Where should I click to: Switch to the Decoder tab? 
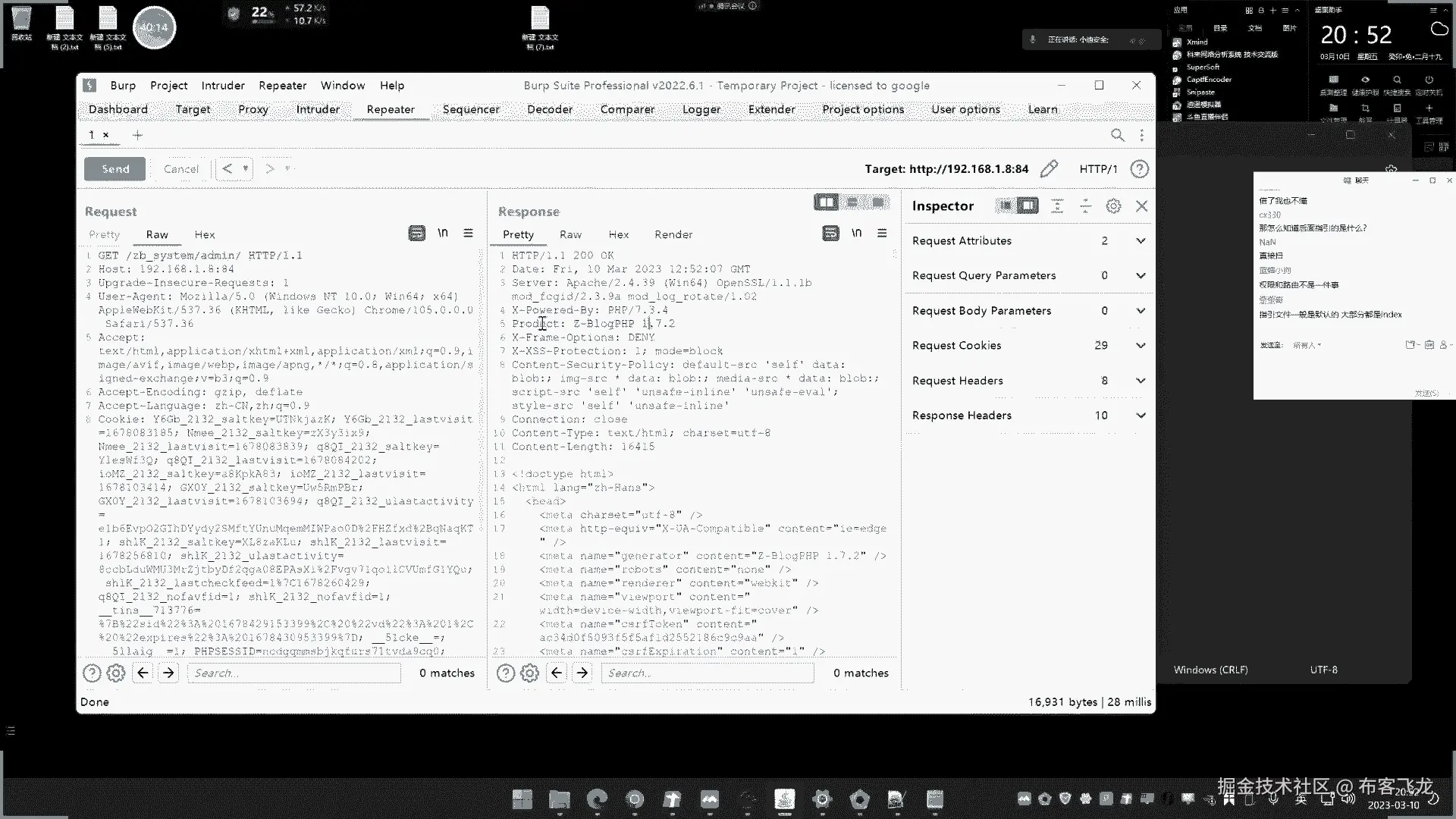click(x=549, y=109)
